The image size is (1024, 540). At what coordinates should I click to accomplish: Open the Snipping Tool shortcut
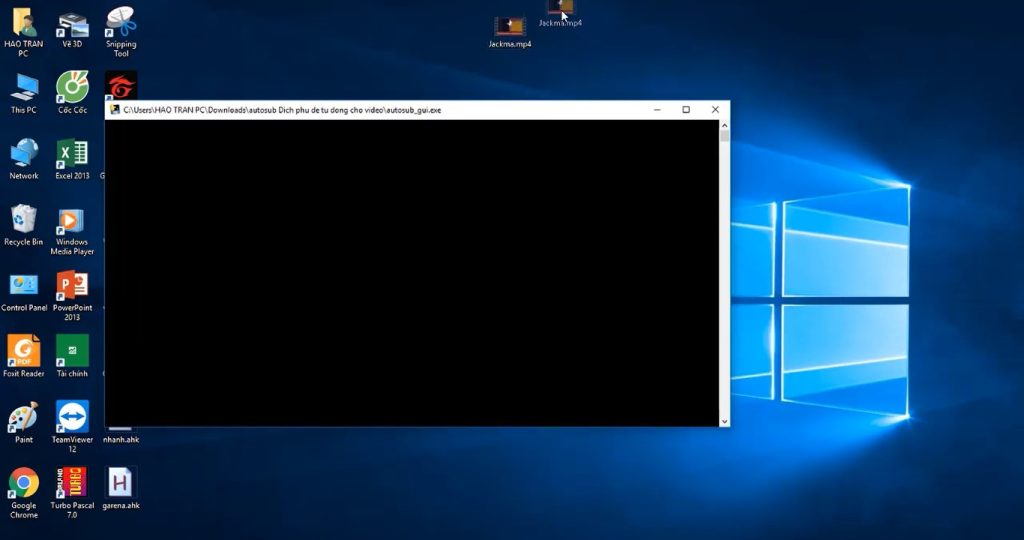tap(121, 23)
